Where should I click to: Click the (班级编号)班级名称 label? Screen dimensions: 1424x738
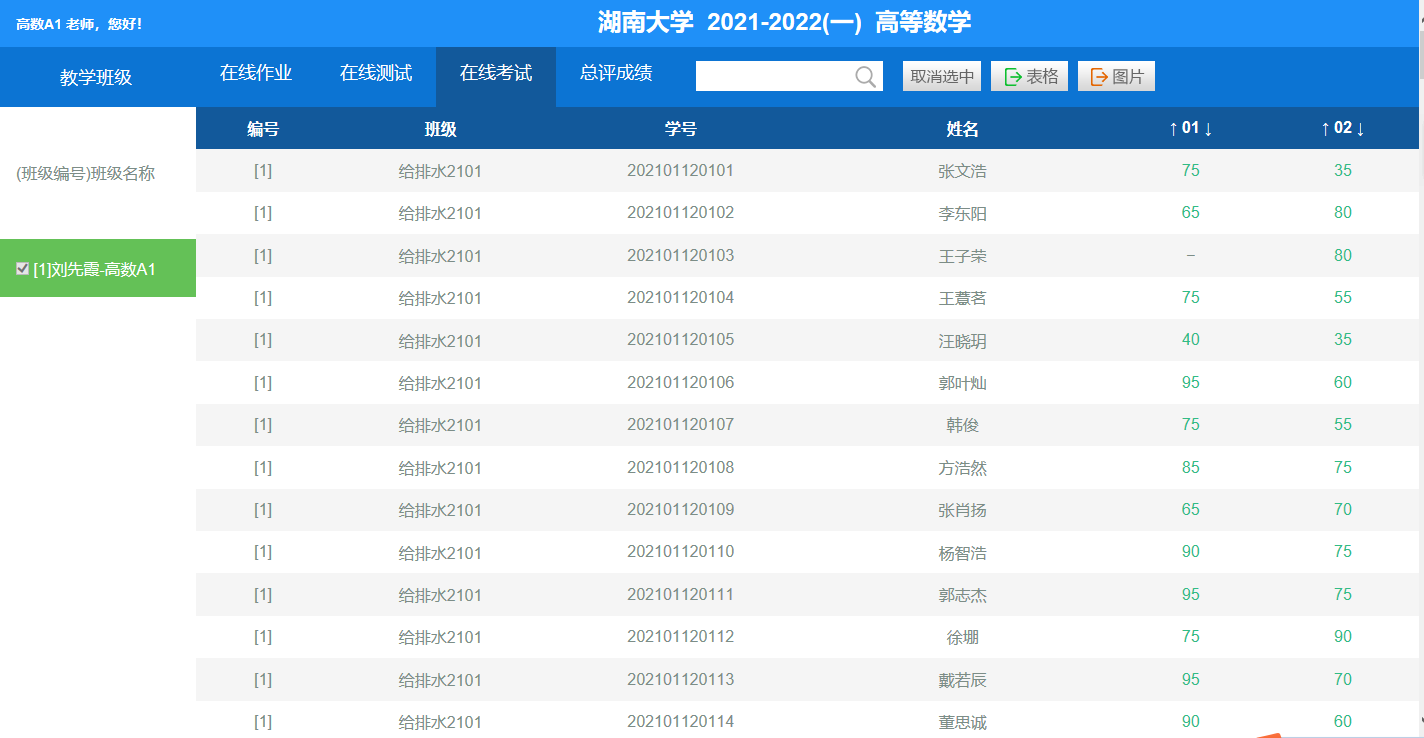(x=86, y=173)
